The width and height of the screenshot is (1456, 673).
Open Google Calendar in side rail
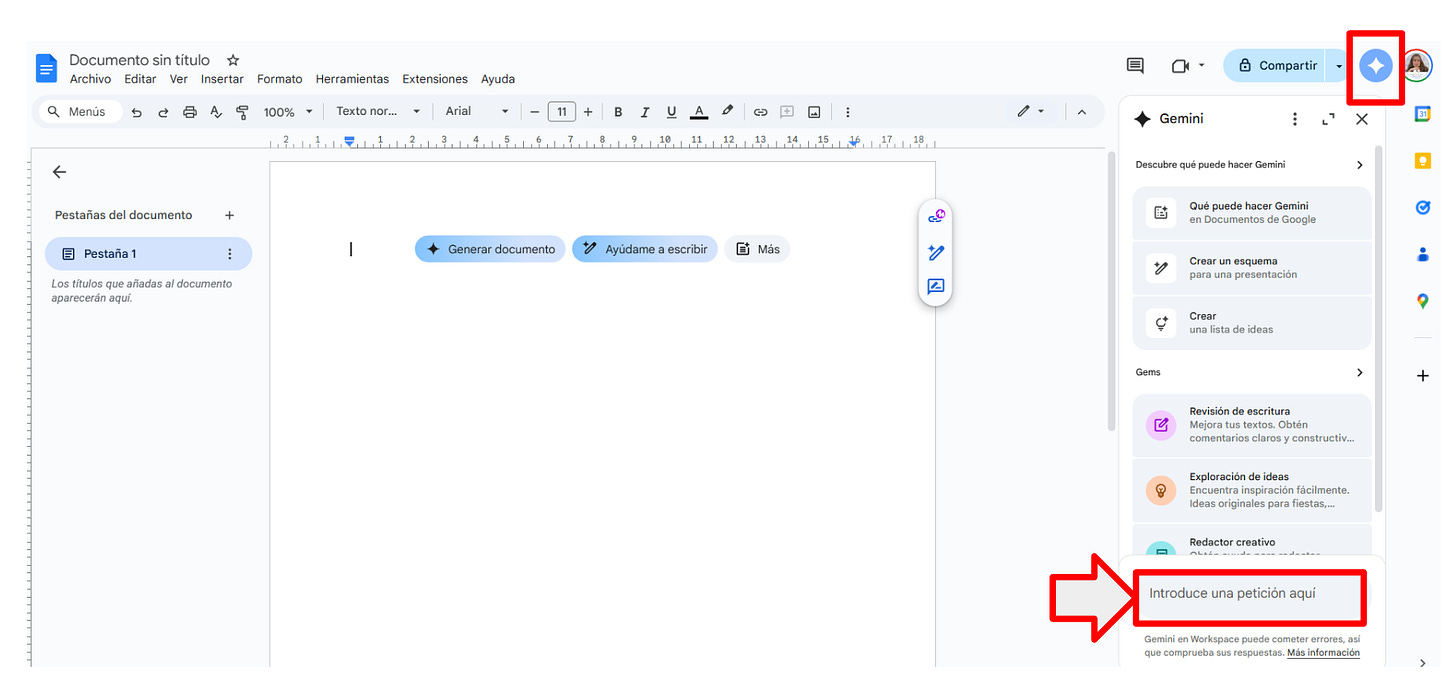1422,115
